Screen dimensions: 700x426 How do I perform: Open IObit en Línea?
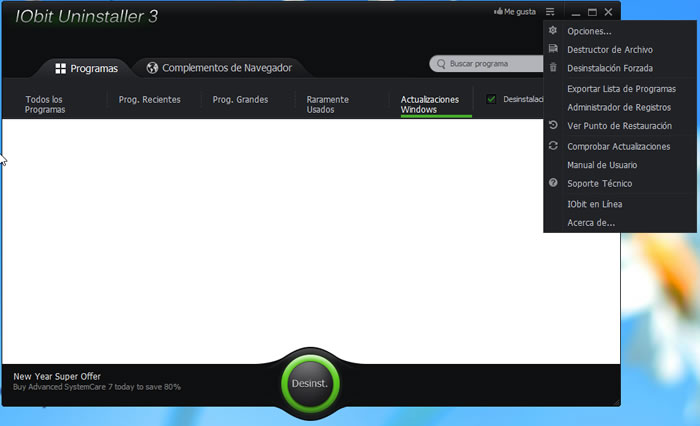pos(594,204)
